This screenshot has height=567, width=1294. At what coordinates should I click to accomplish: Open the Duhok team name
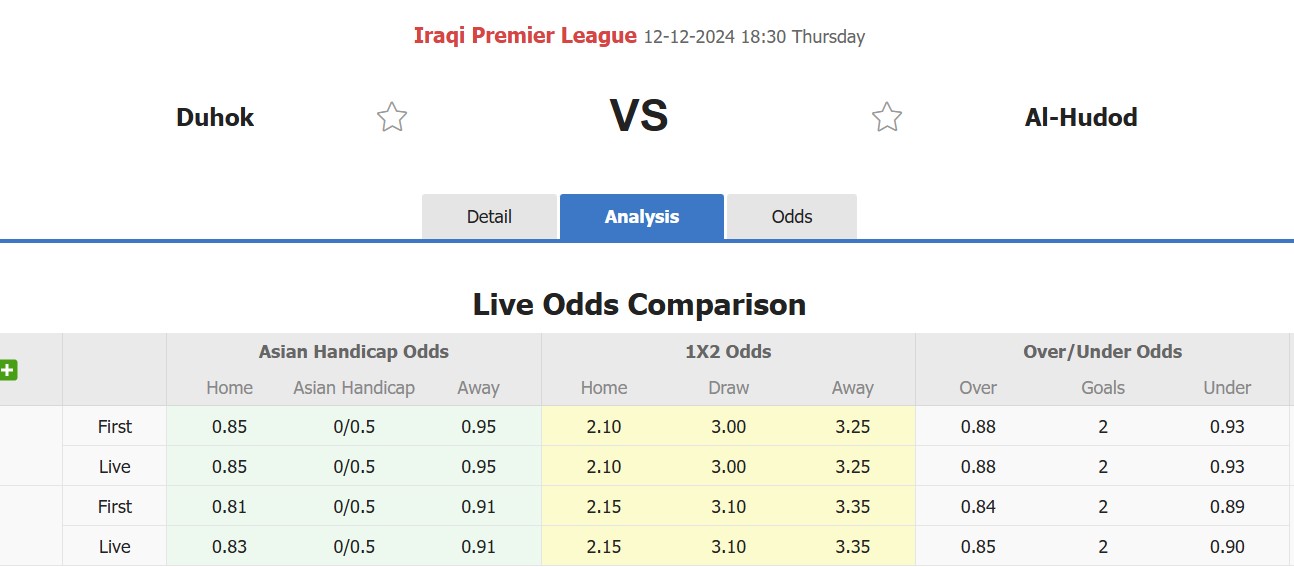(x=215, y=117)
